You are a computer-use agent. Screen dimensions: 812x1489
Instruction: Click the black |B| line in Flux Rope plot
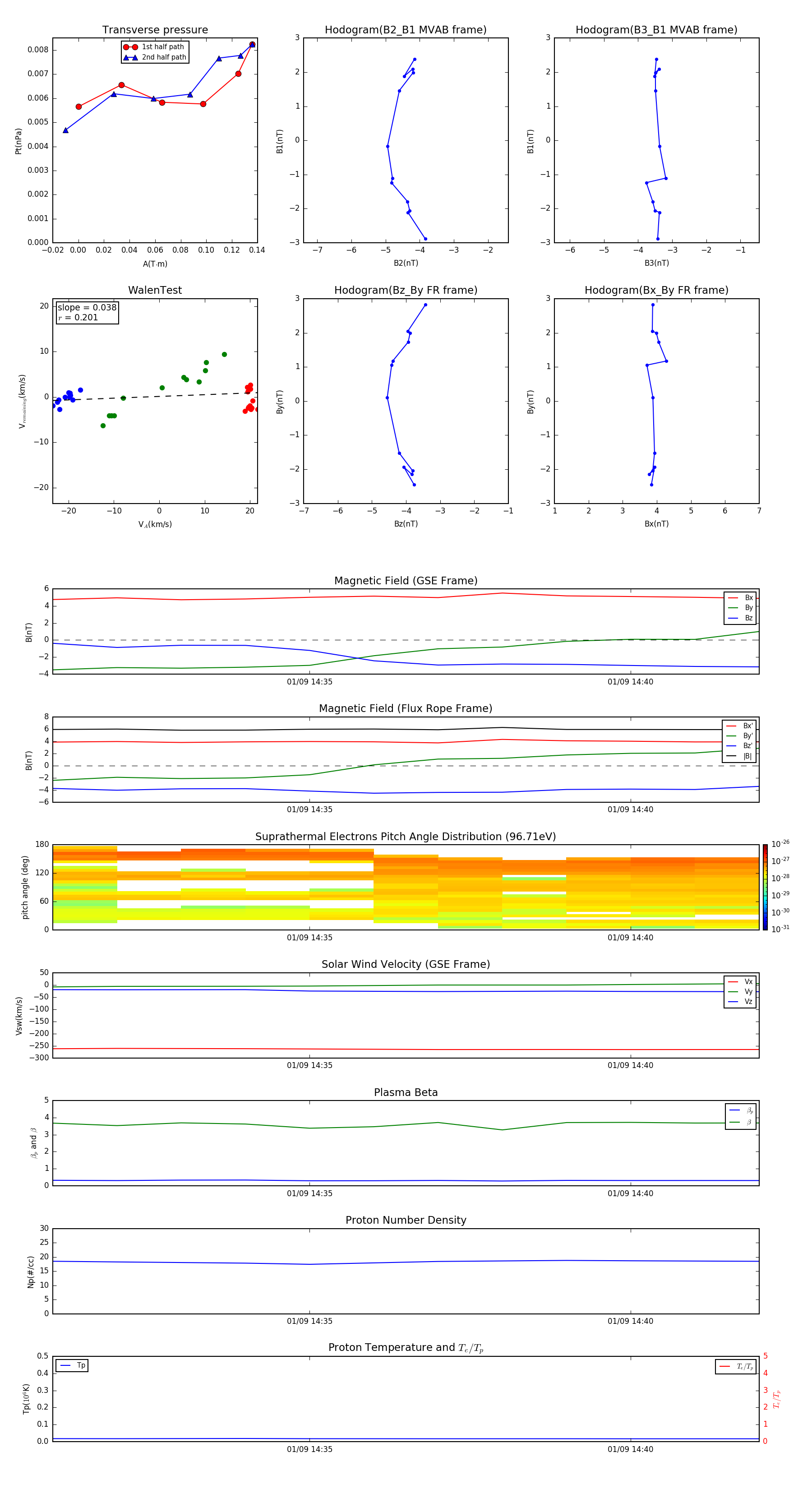tap(406, 729)
